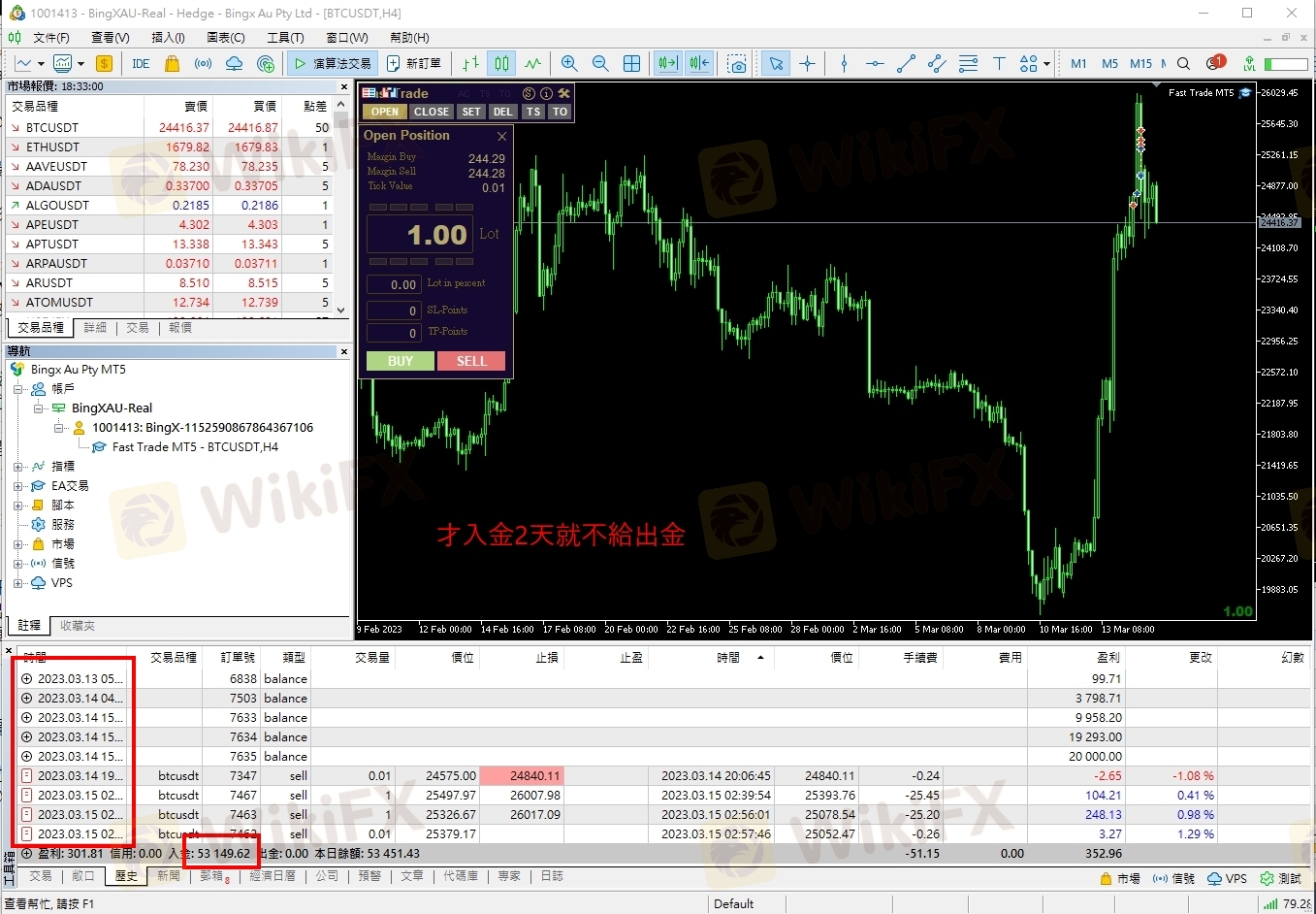Zoom out on the chart

click(600, 64)
